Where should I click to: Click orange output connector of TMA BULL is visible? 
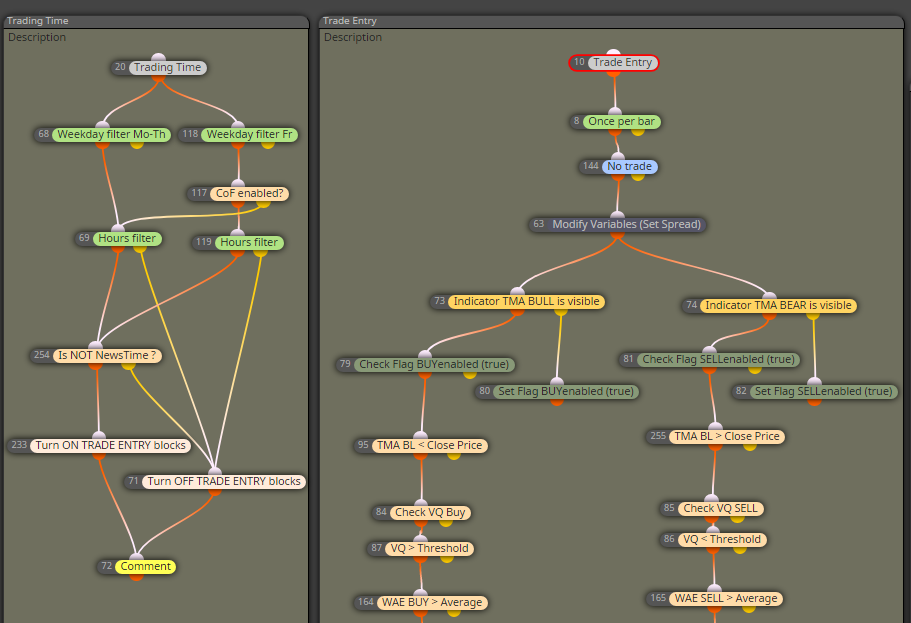pos(517,312)
